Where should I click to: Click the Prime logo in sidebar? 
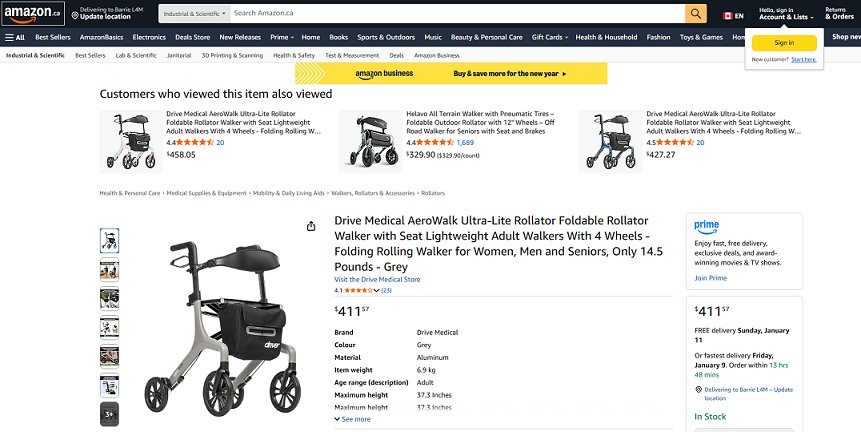click(707, 226)
